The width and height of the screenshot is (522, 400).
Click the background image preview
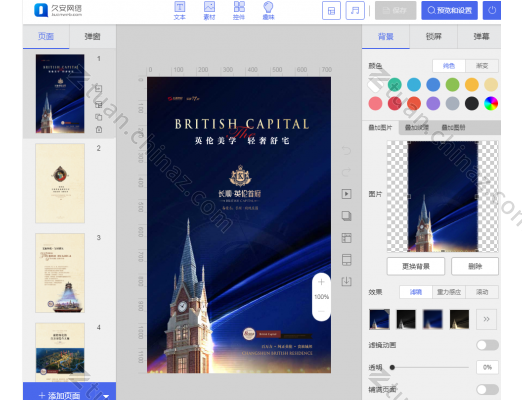click(x=443, y=196)
